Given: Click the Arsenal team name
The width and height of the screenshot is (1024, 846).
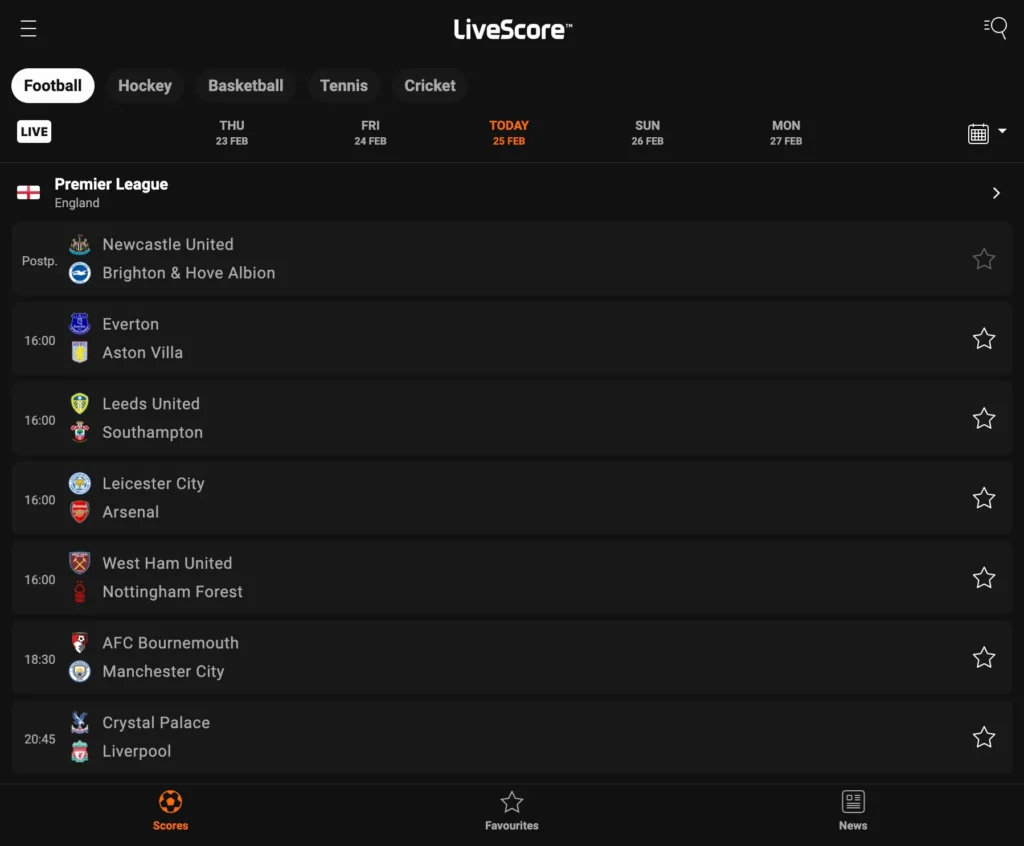Looking at the screenshot, I should pos(131,512).
